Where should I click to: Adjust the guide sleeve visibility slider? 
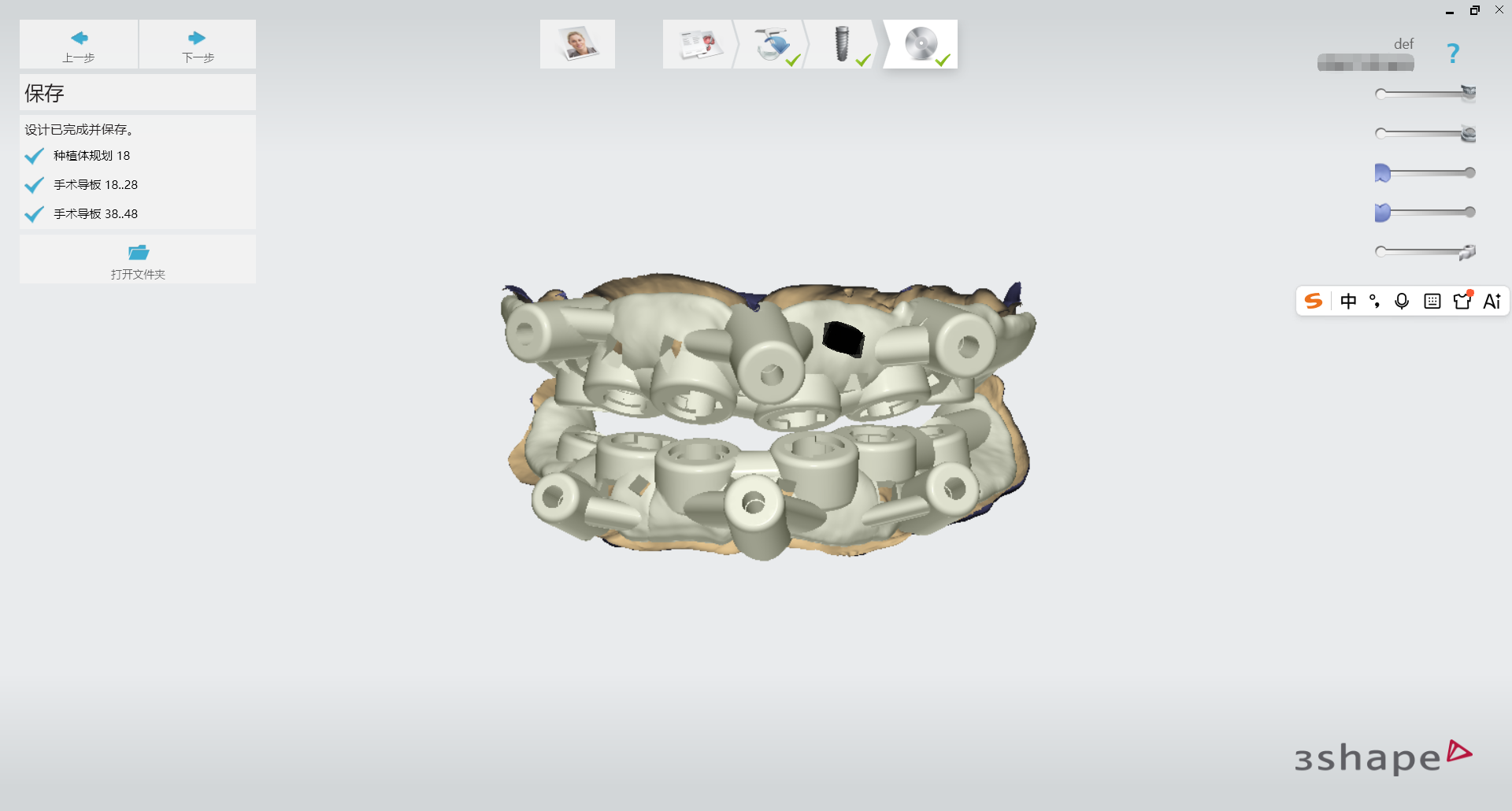point(1424,251)
